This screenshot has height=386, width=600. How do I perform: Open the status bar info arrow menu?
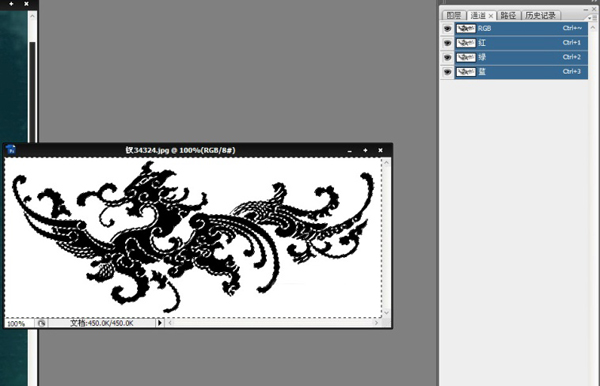point(160,323)
